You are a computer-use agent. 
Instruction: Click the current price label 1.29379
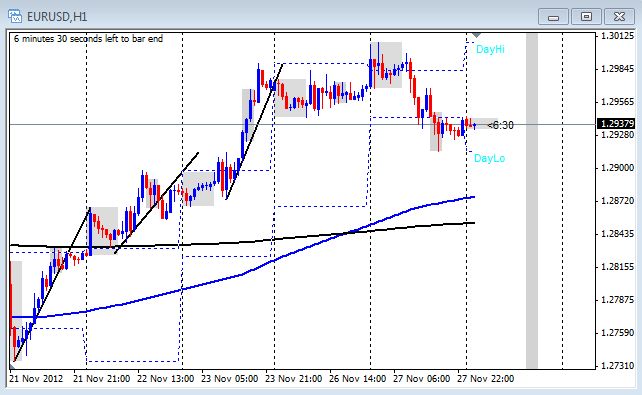click(x=617, y=123)
